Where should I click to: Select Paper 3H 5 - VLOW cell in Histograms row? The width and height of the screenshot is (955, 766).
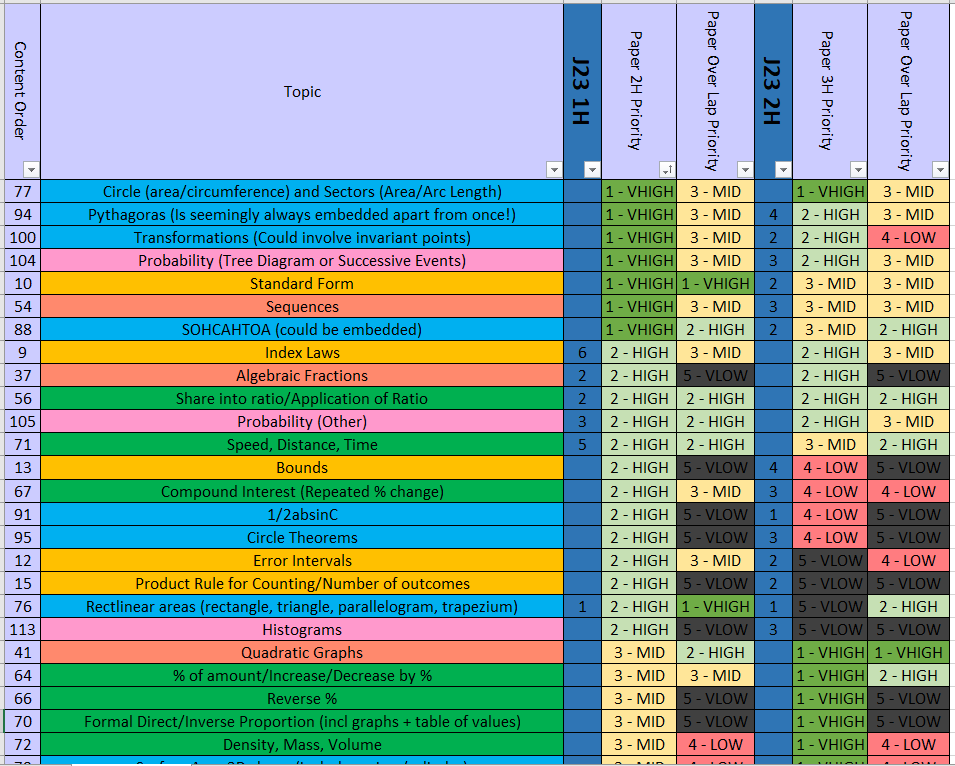pos(830,630)
